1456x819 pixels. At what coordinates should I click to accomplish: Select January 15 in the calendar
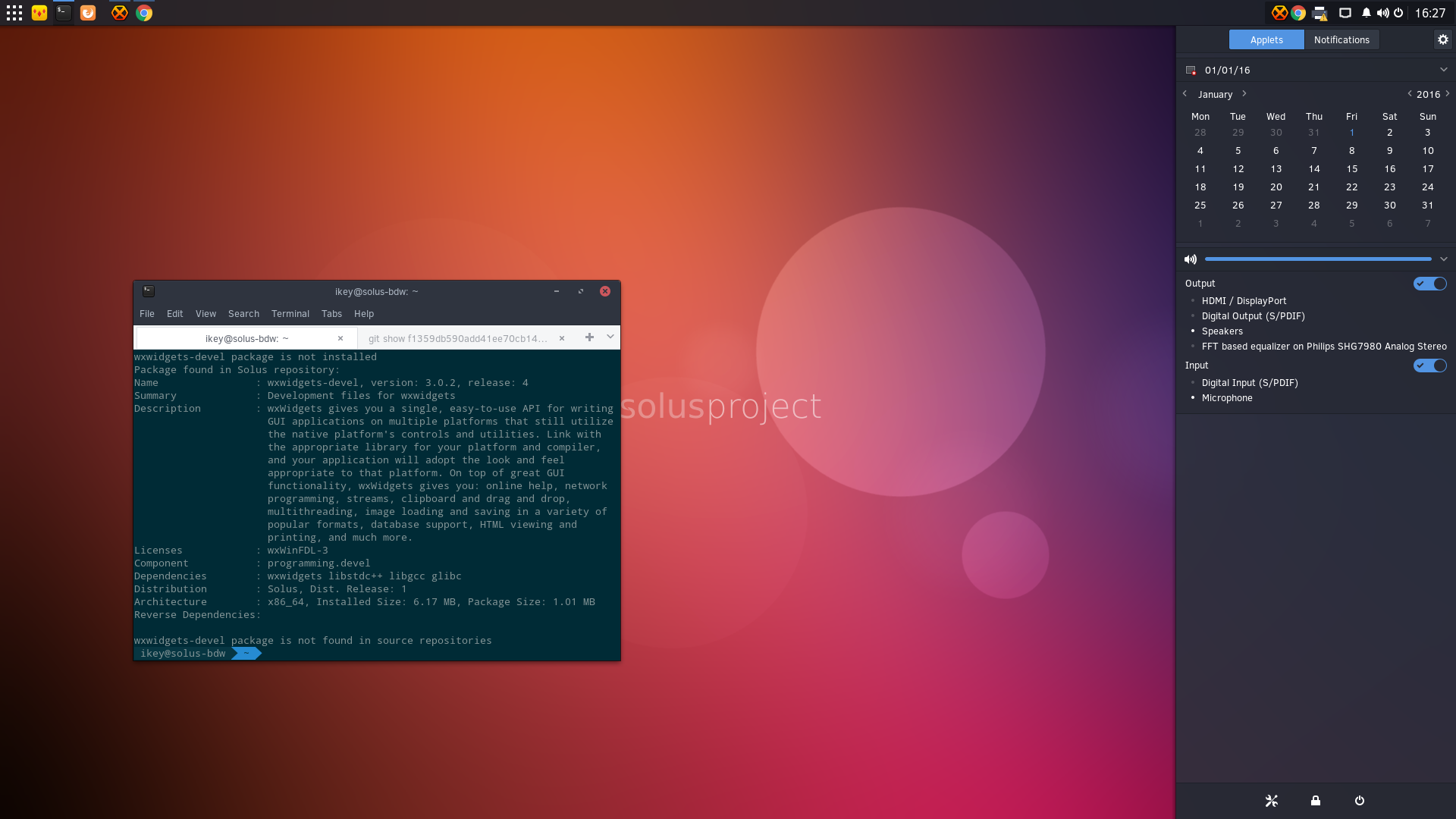tap(1351, 169)
